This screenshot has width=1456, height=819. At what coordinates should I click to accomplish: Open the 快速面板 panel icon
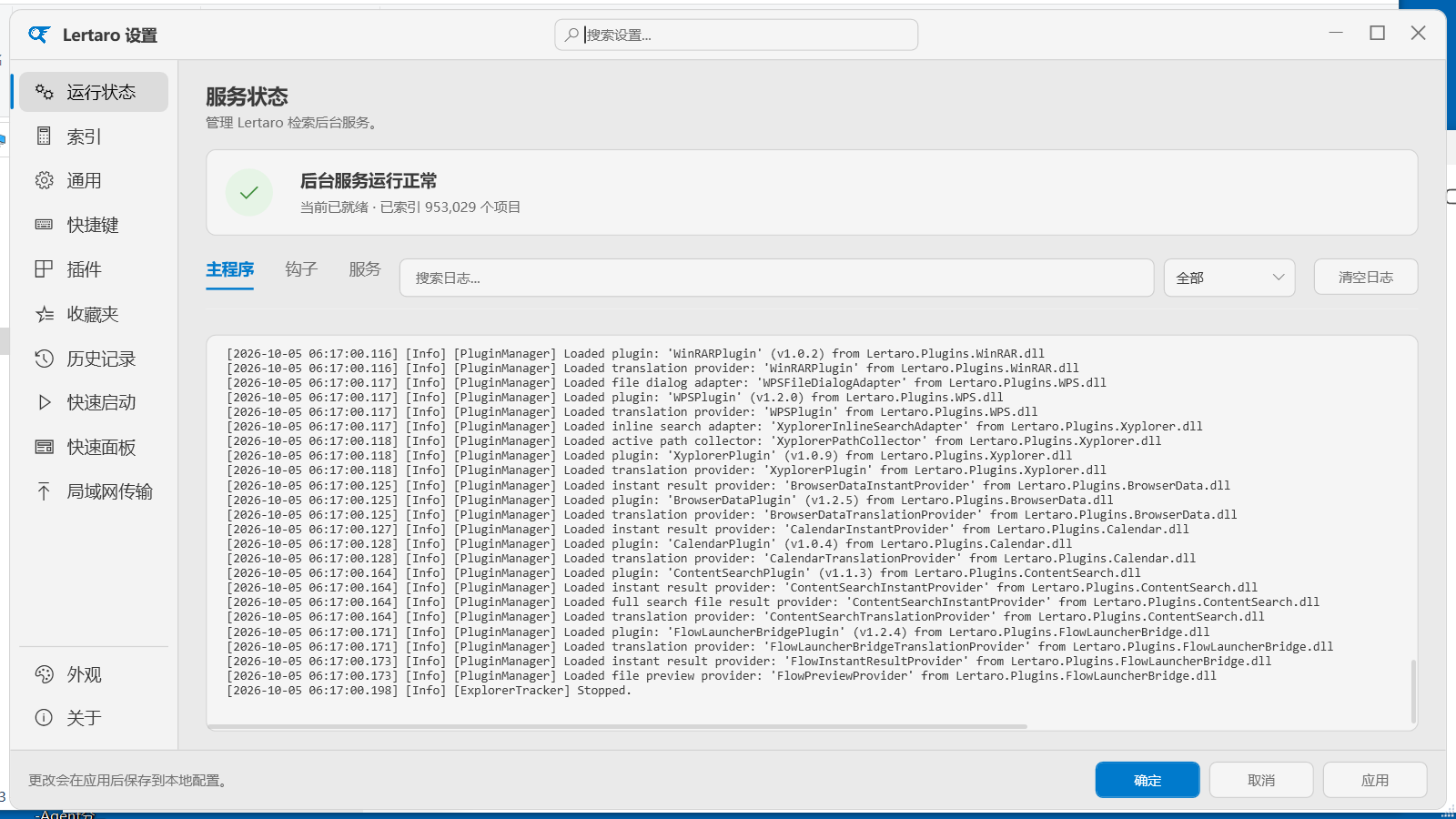44,447
